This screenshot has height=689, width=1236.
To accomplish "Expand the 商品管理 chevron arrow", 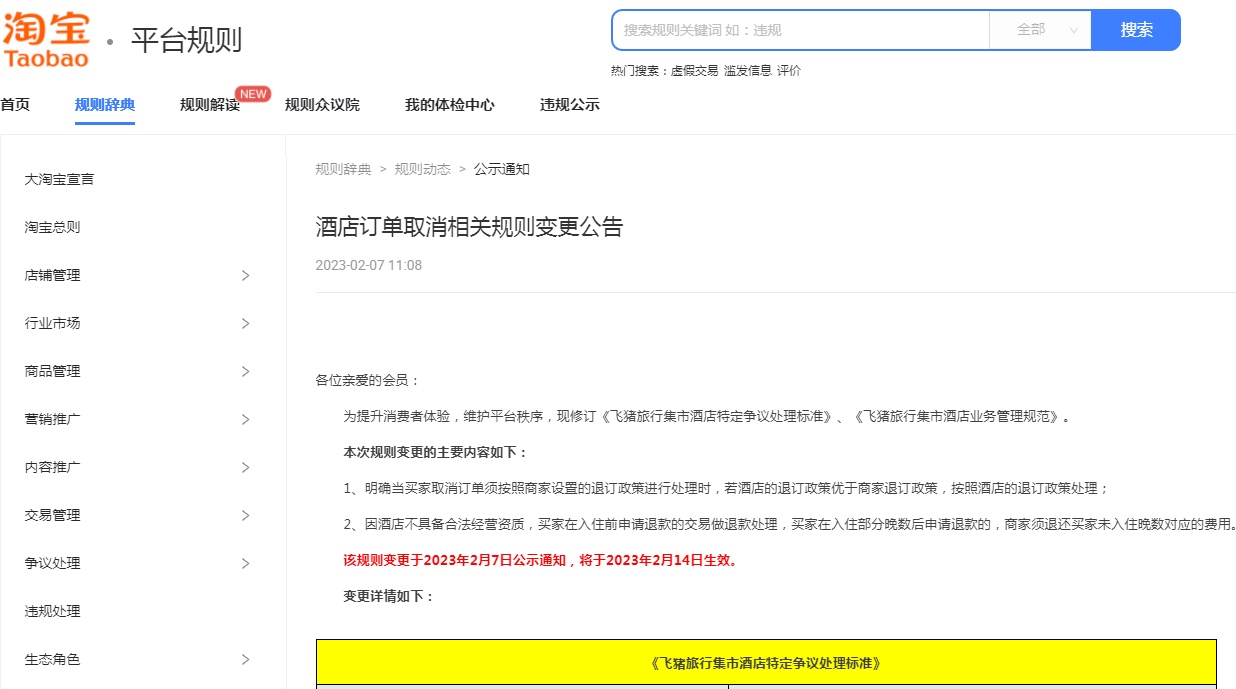I will coord(246,372).
